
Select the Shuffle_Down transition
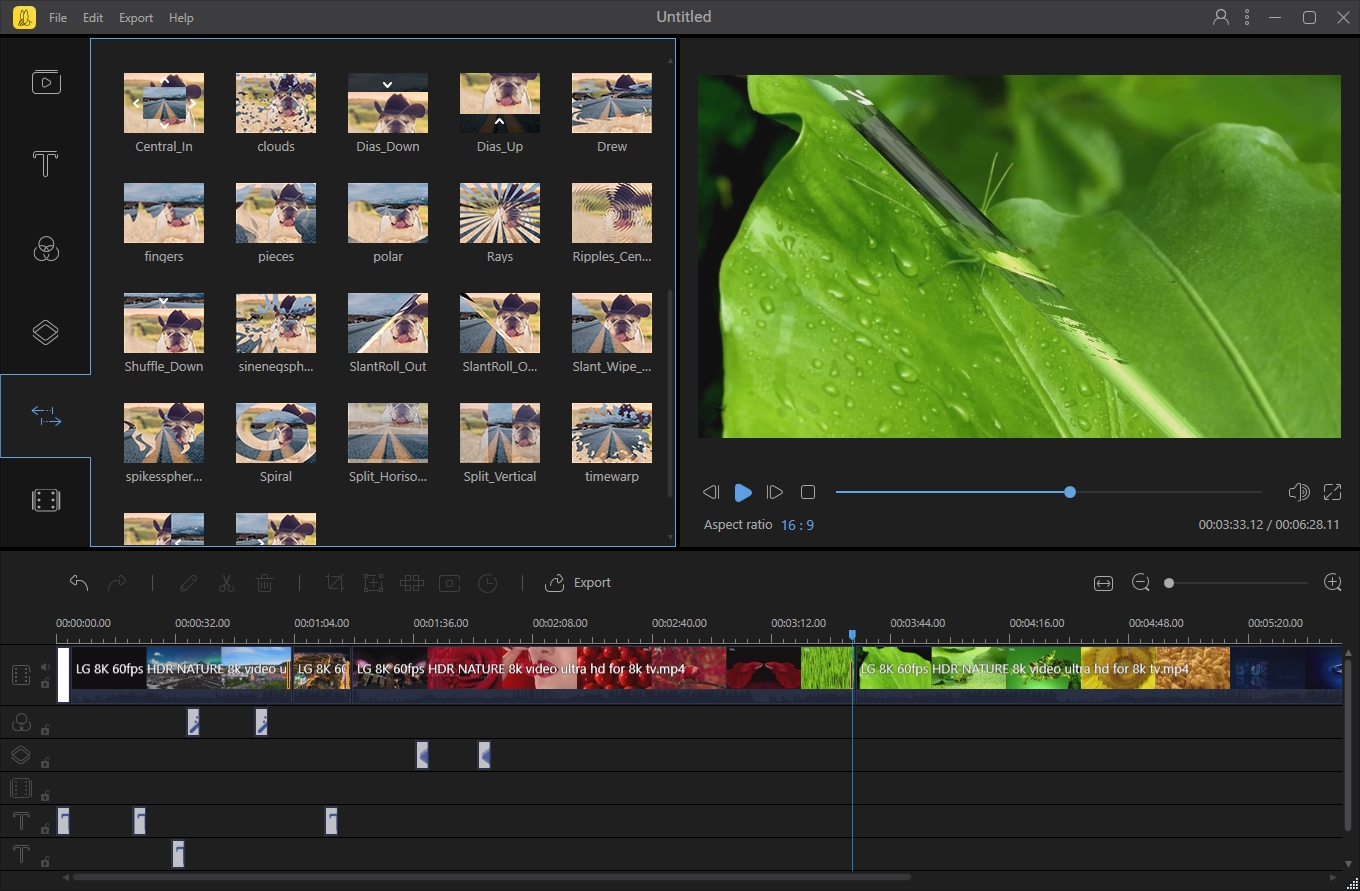tap(164, 333)
